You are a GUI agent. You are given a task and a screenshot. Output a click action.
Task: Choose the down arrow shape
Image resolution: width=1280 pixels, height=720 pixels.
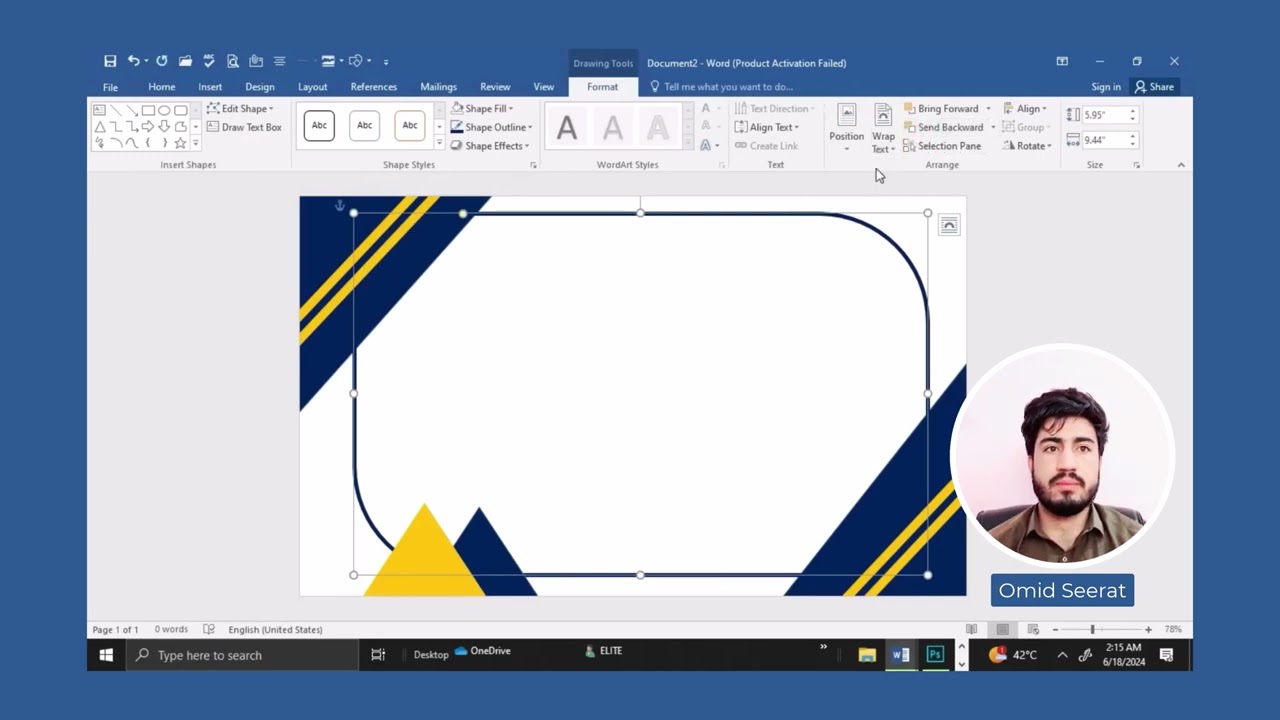coord(164,127)
